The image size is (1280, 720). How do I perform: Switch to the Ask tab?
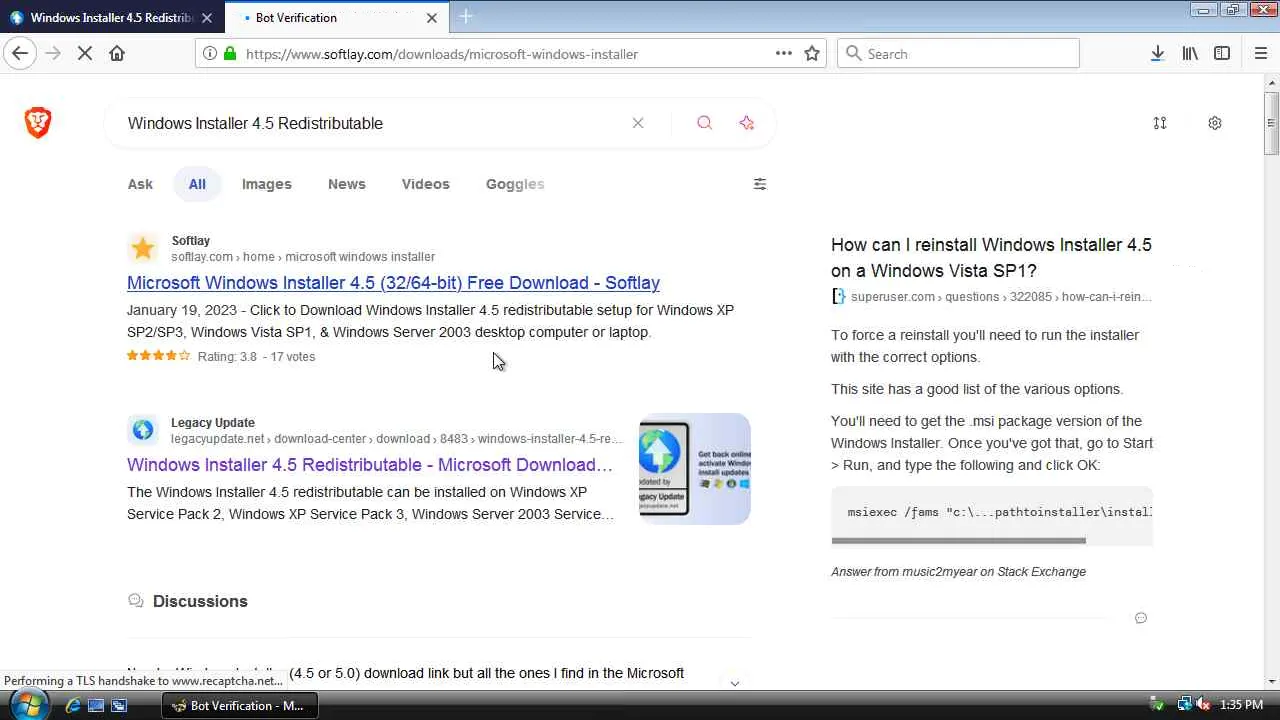140,184
